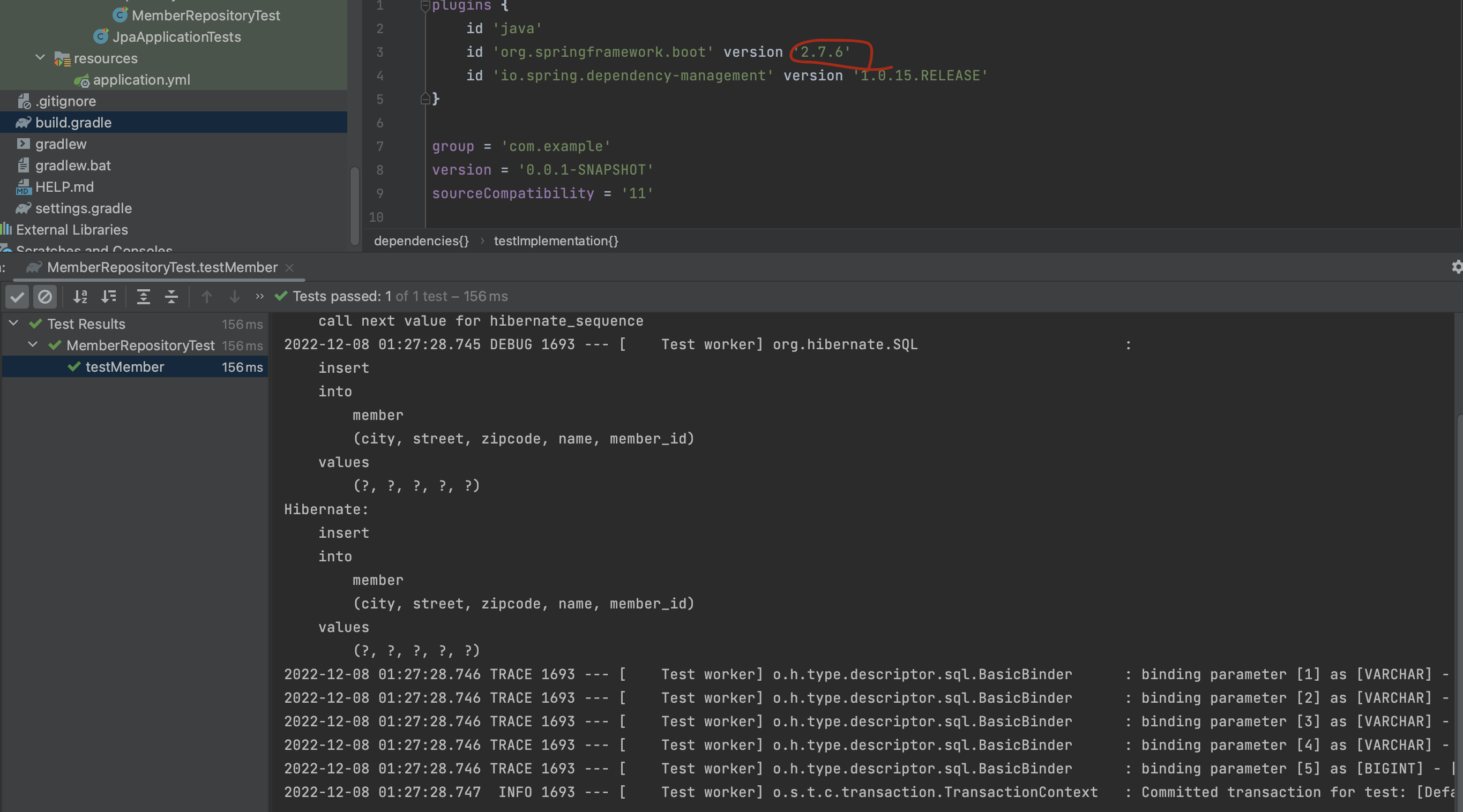The image size is (1463, 812).
Task: Expand all test result nodes
Action: [x=143, y=296]
